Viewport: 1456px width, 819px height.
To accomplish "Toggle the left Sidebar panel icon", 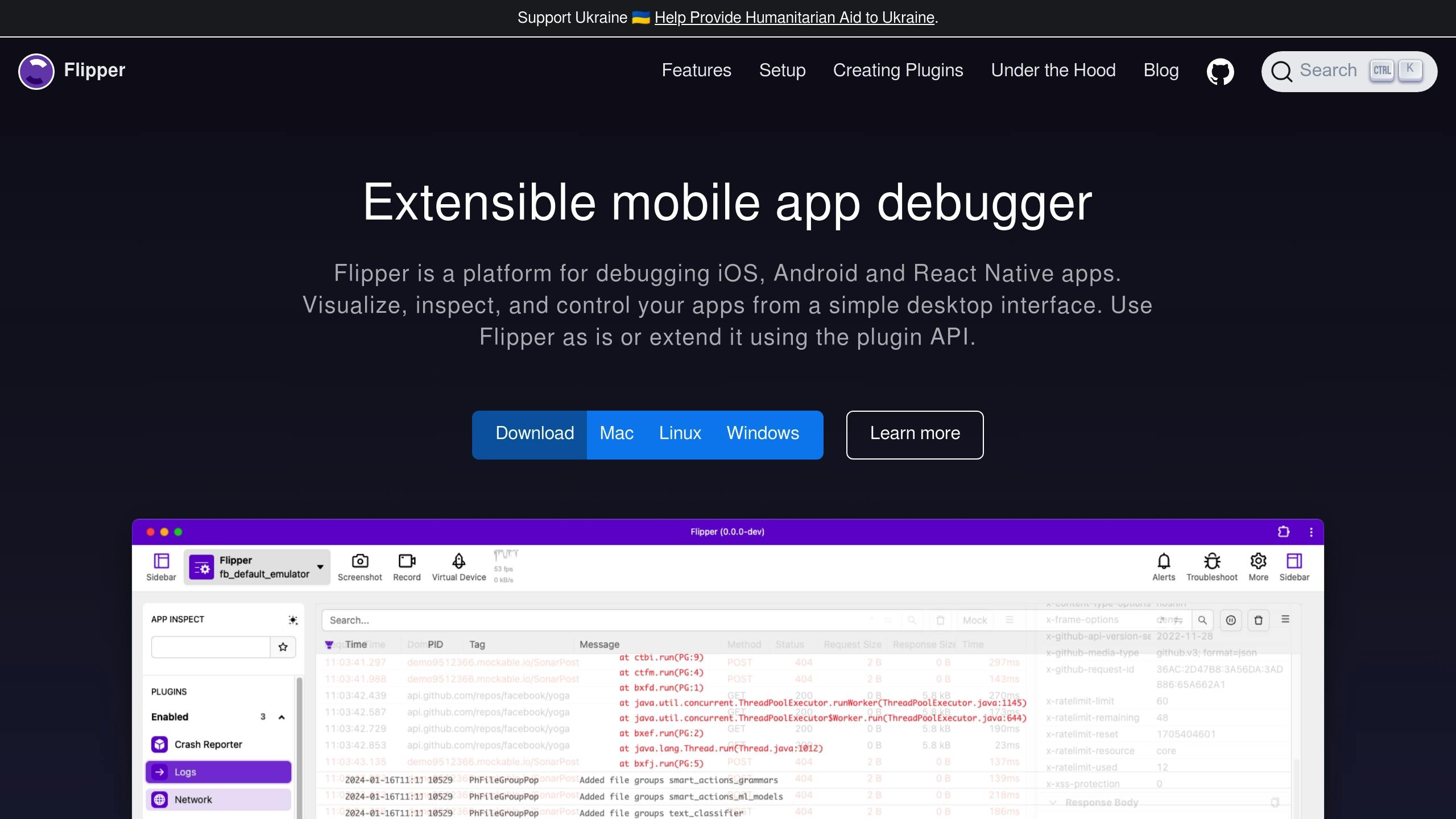I will coord(161,561).
